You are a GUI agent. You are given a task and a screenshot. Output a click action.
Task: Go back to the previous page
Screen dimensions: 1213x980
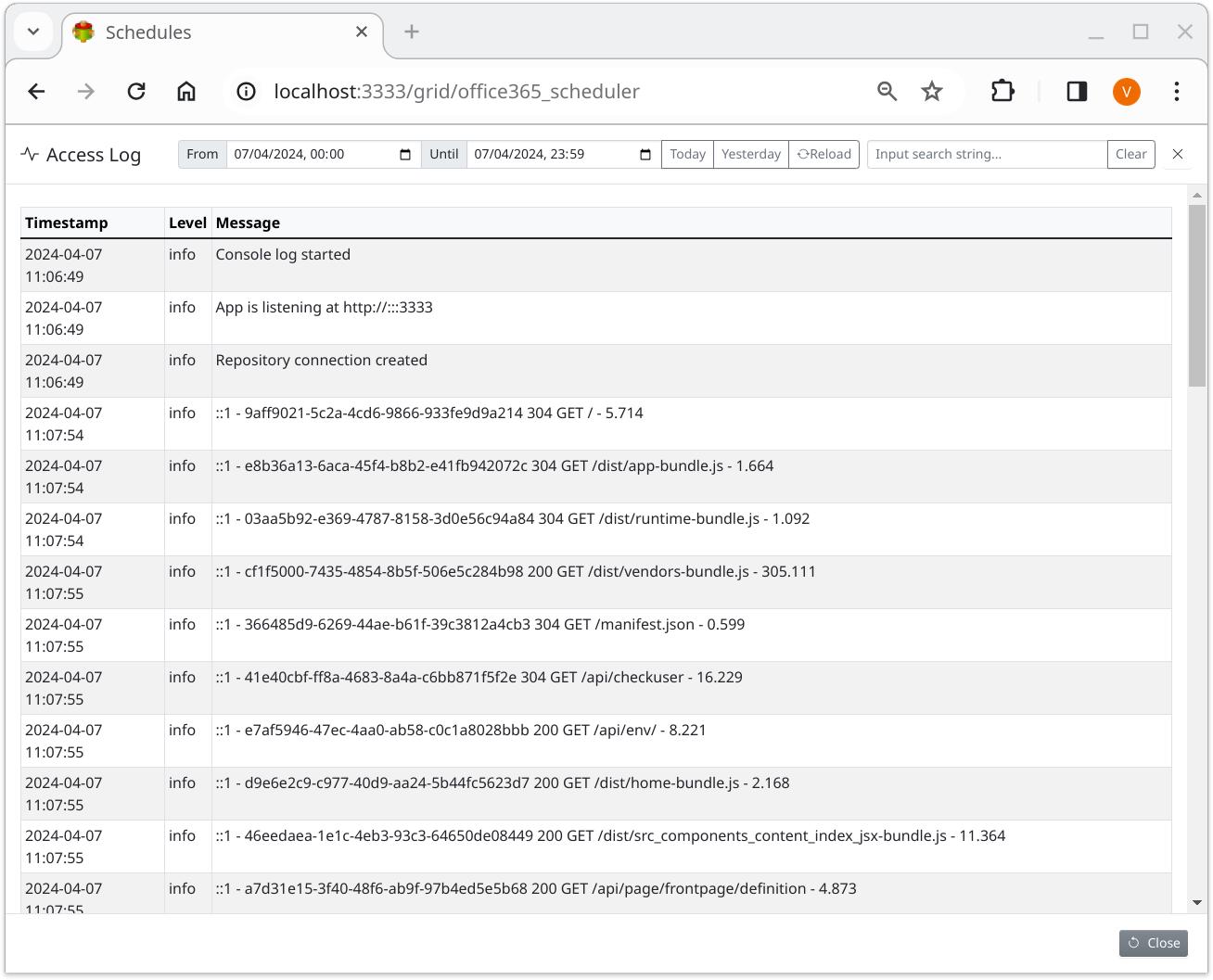click(36, 91)
